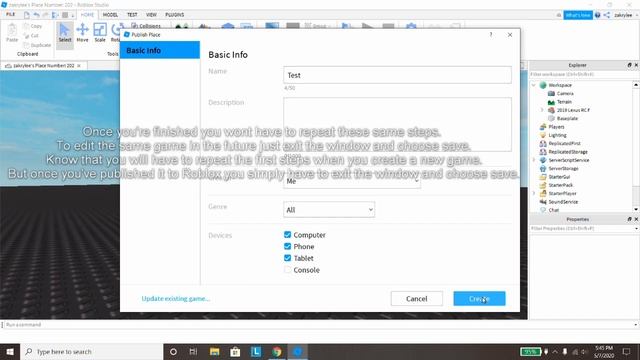Click the ServerStorage icon
Image resolution: width=640 pixels, height=360 pixels.
point(543,168)
